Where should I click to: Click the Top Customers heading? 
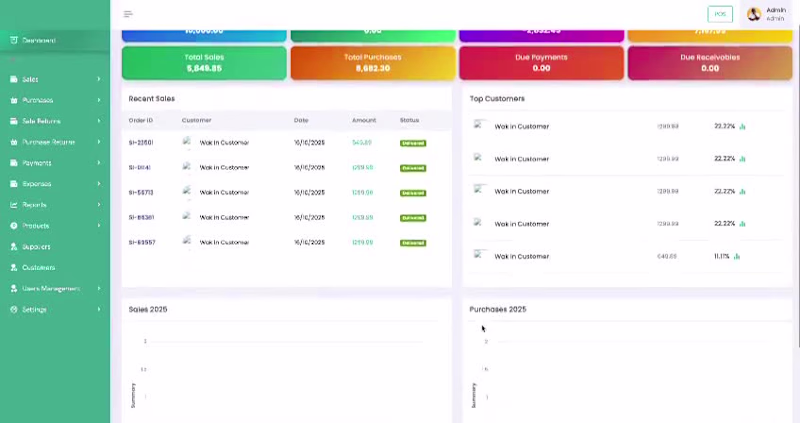497,98
